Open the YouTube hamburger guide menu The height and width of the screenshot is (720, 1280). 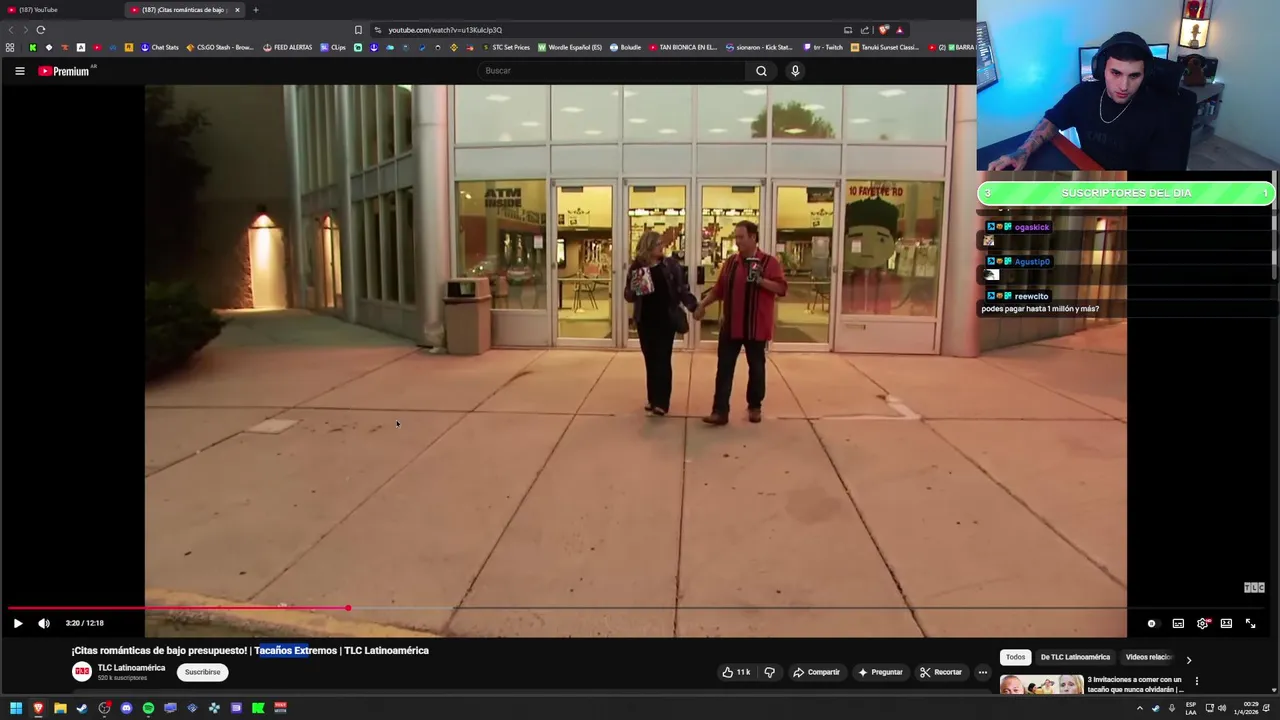(19, 71)
